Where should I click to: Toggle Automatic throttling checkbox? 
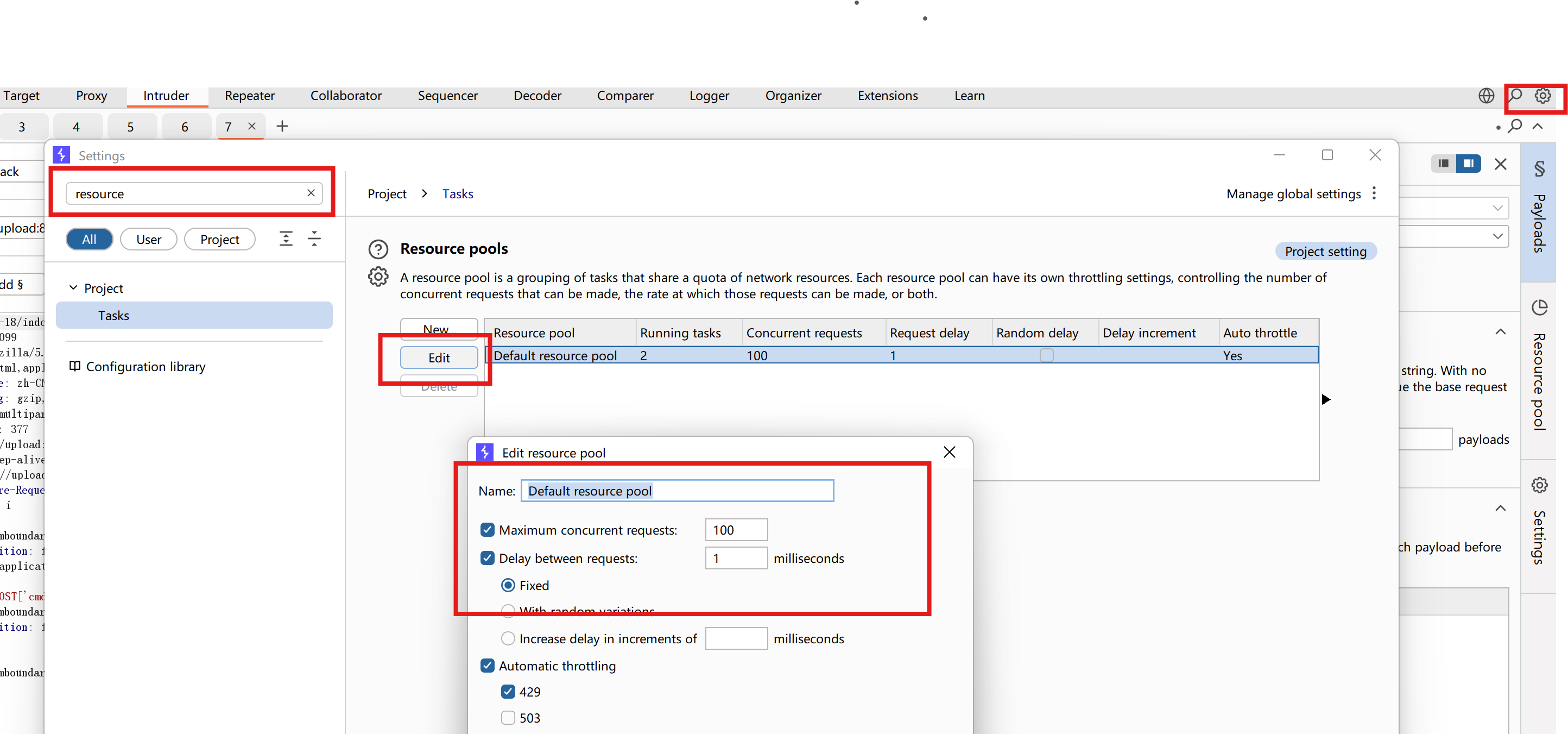click(x=488, y=666)
